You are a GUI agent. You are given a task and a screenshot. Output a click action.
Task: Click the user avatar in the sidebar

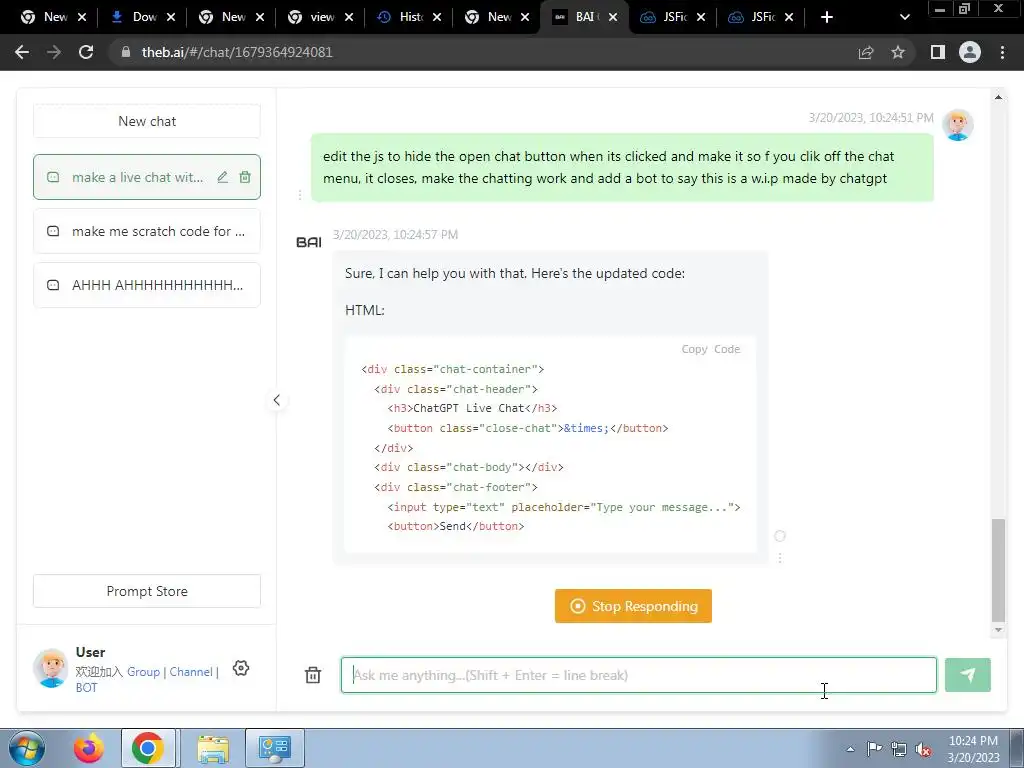[x=51, y=668]
